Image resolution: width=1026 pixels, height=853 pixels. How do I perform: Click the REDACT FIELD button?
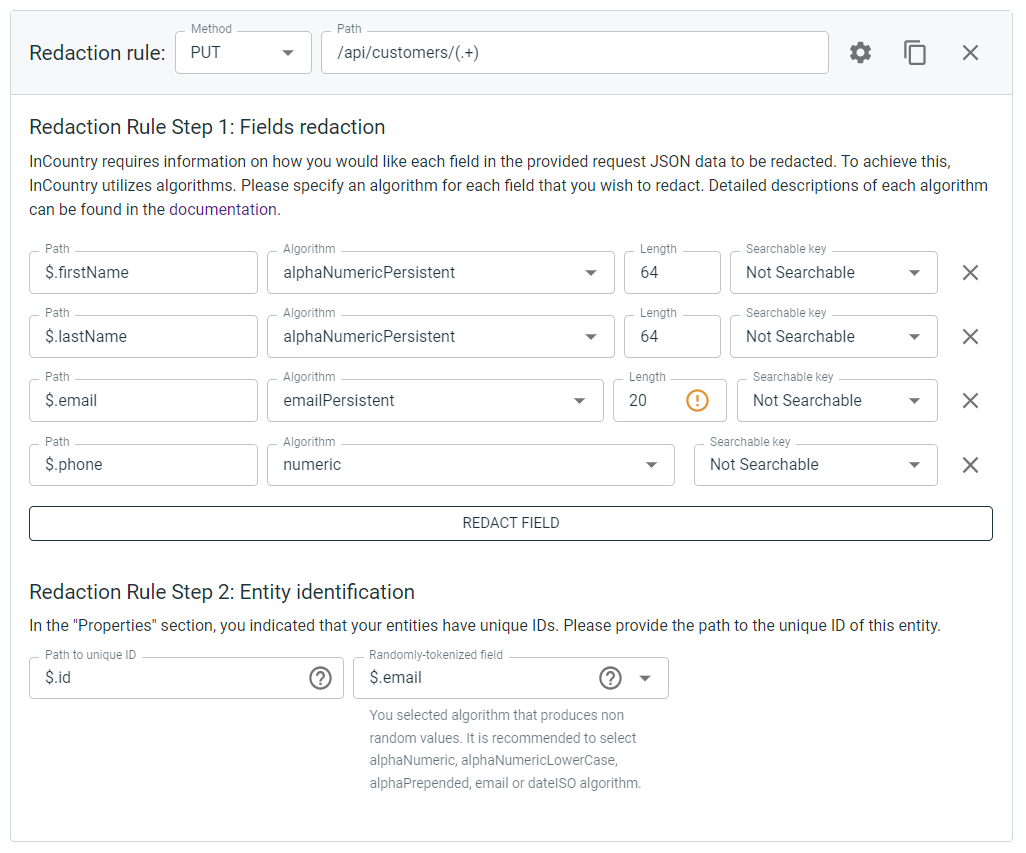coord(510,523)
